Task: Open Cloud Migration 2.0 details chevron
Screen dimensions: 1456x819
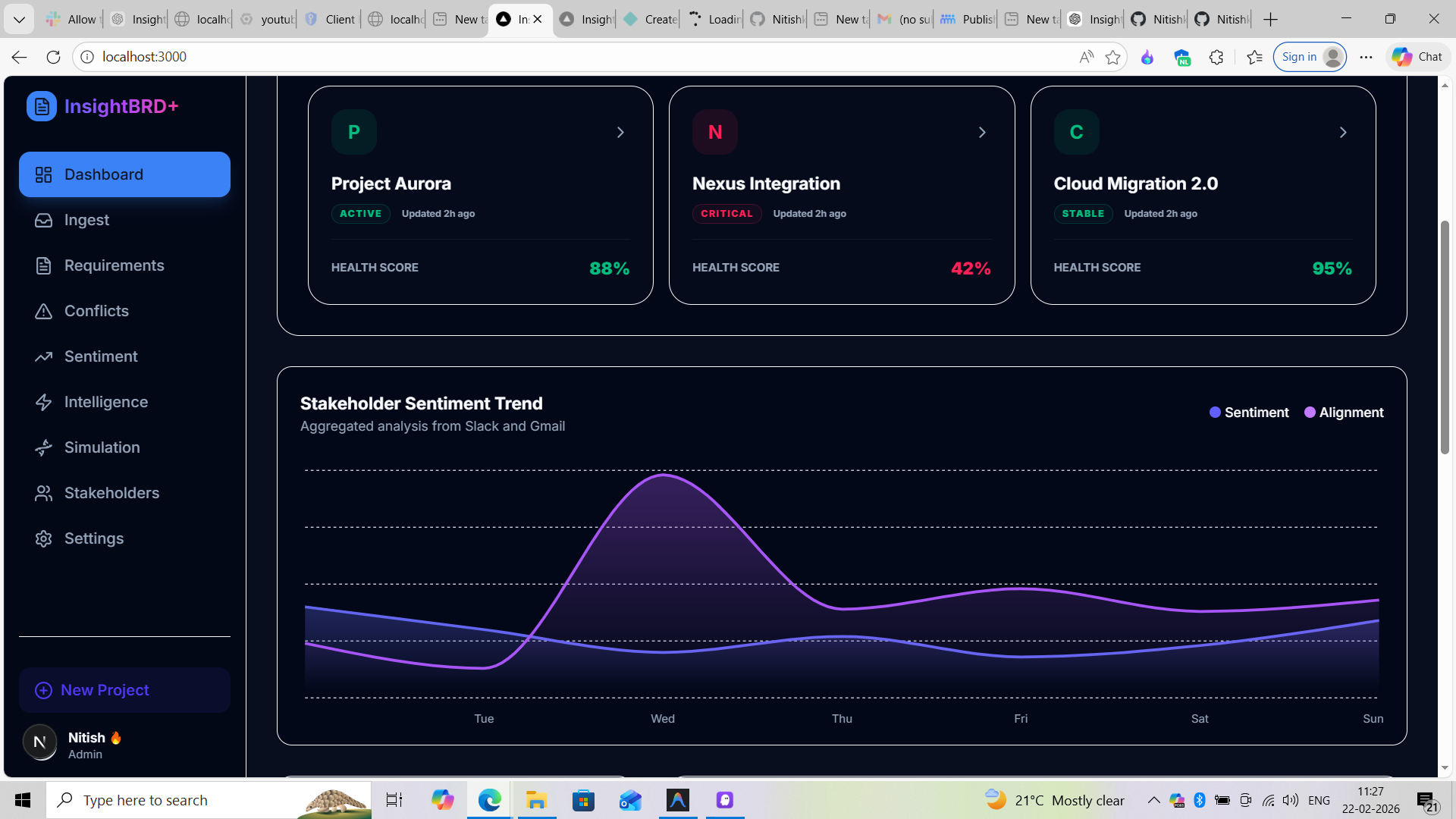Action: coord(1342,132)
